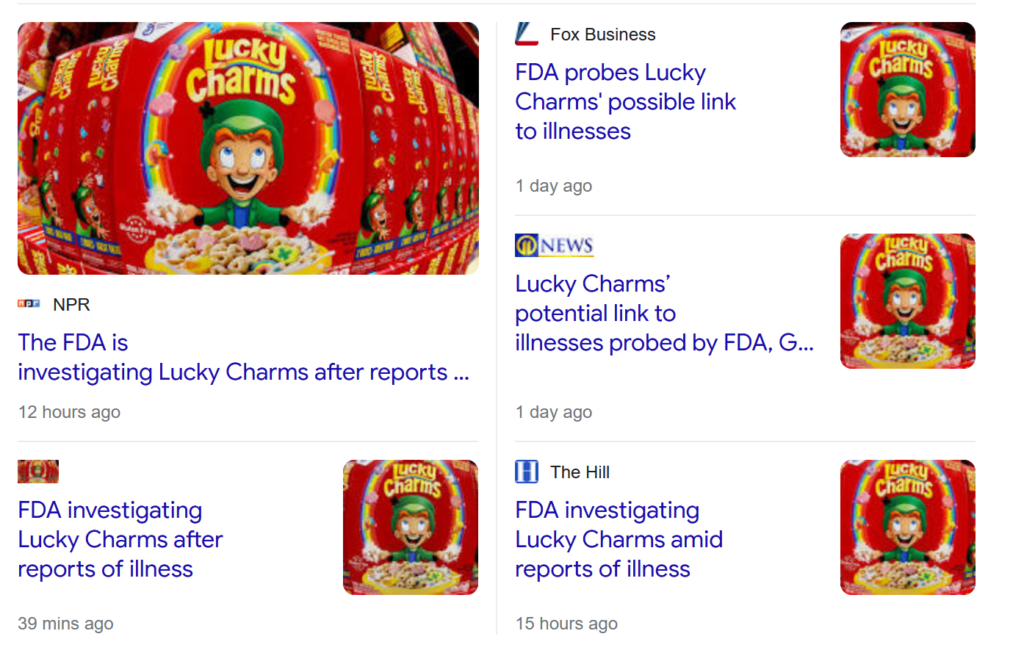Screen dimensions: 1024x653
Task: Click the '12 hours ago' timestamp
Action: click(69, 412)
